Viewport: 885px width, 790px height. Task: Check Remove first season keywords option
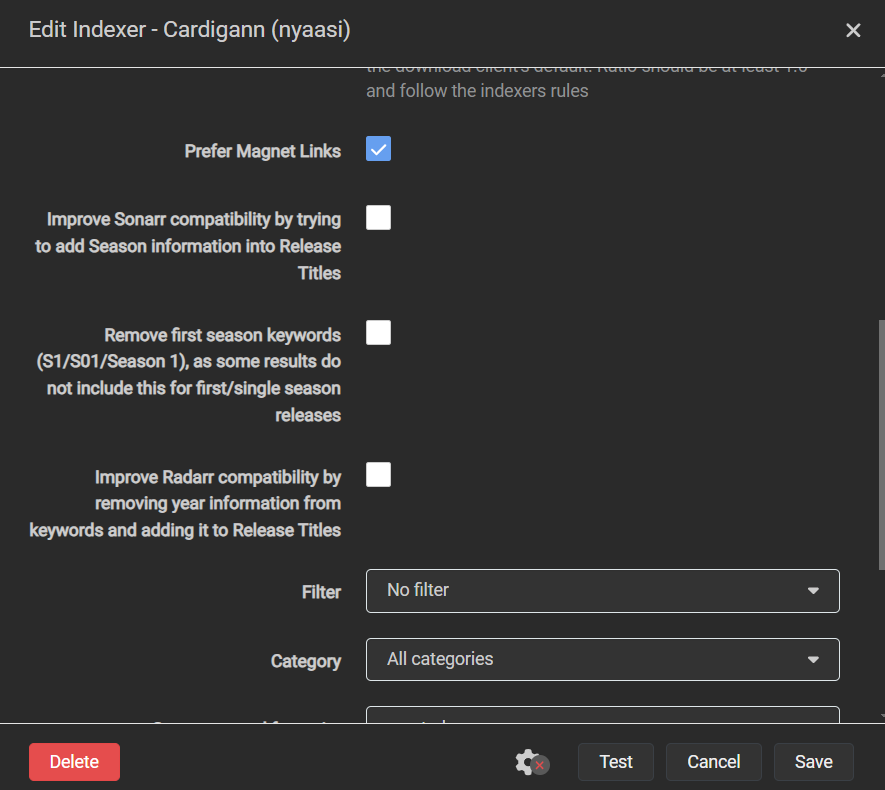click(x=378, y=333)
